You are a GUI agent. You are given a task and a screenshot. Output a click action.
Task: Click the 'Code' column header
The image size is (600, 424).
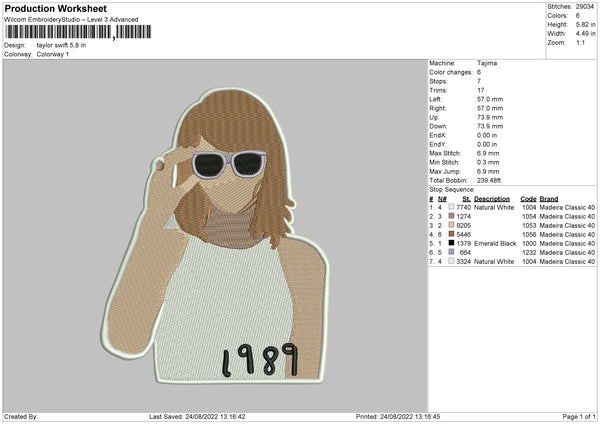point(528,199)
